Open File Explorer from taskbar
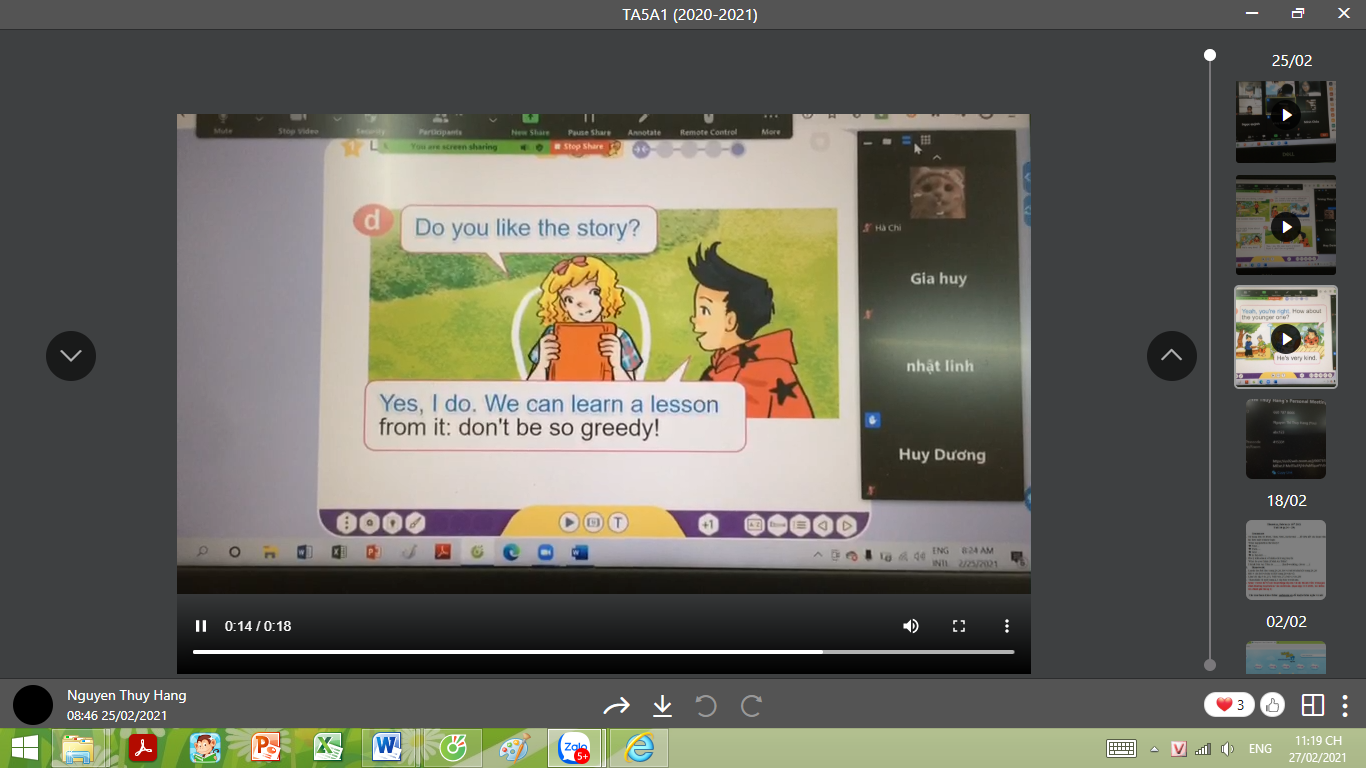 tap(78, 748)
